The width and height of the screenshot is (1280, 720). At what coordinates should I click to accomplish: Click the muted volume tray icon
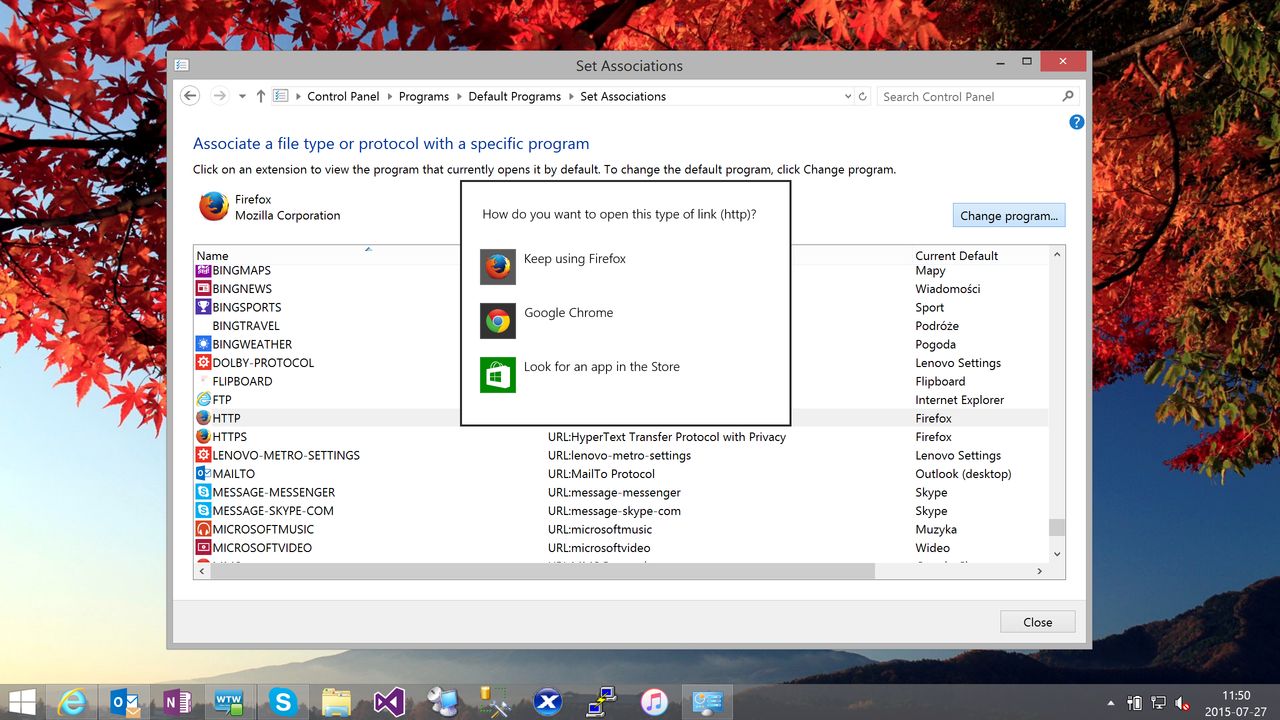click(1183, 703)
